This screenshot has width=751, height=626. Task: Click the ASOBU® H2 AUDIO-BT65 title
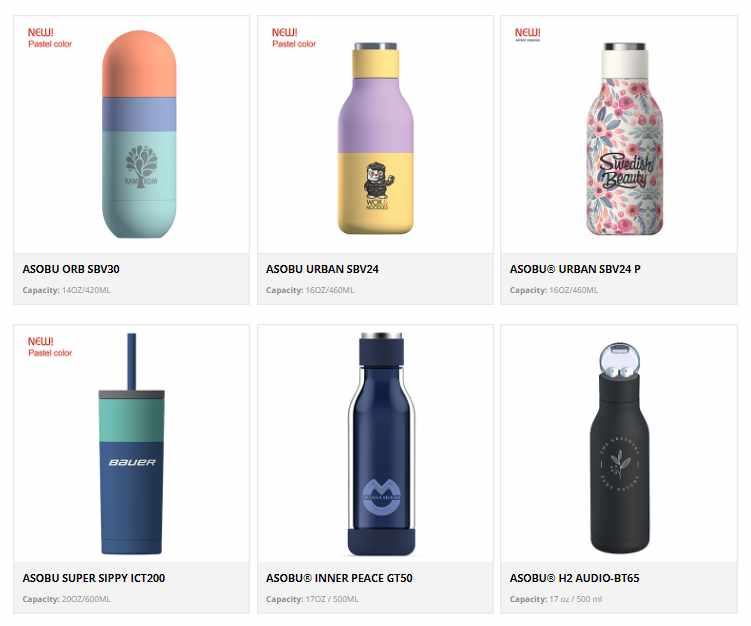pyautogui.click(x=574, y=578)
